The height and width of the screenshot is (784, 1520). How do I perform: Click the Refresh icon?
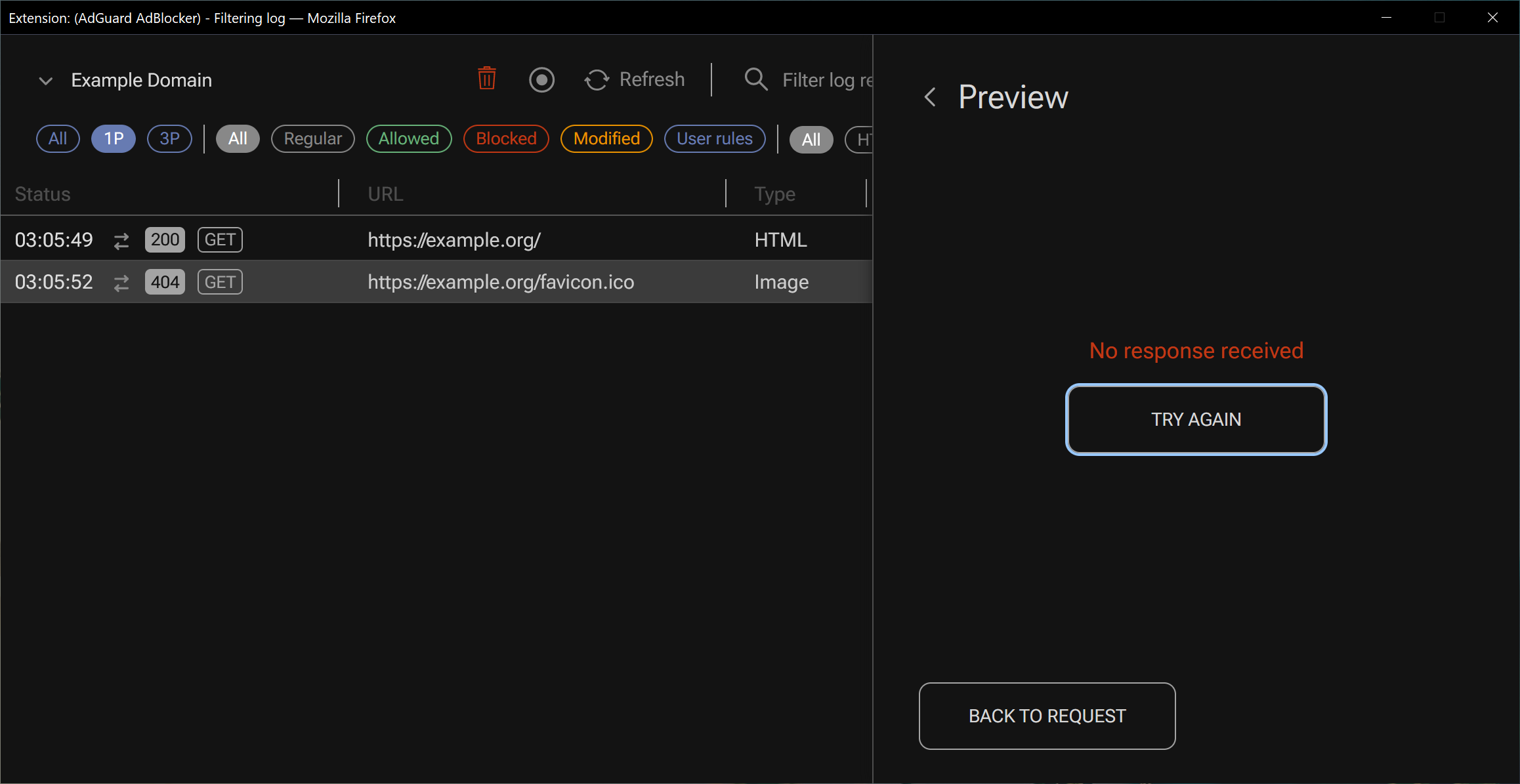click(x=596, y=79)
